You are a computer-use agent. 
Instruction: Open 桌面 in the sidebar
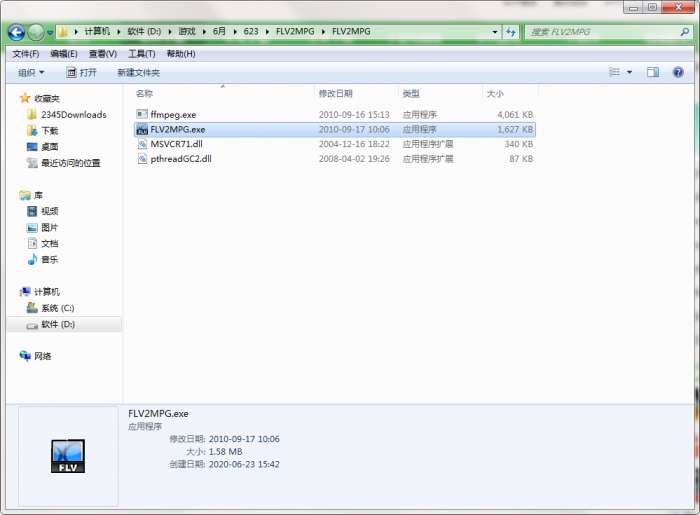(x=50, y=147)
